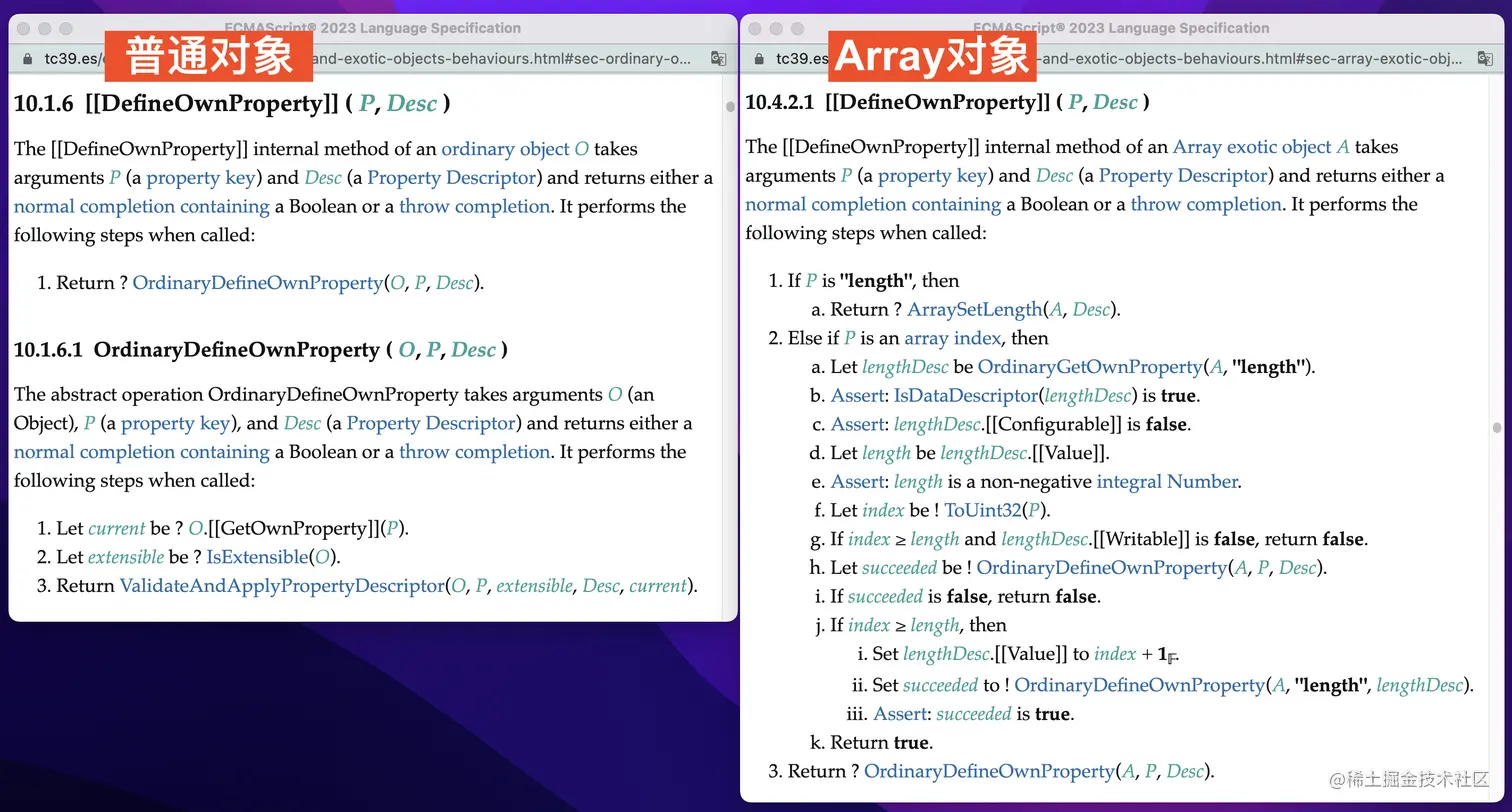Click the ordinary-object window URL field
1512x812 pixels.
367,59
